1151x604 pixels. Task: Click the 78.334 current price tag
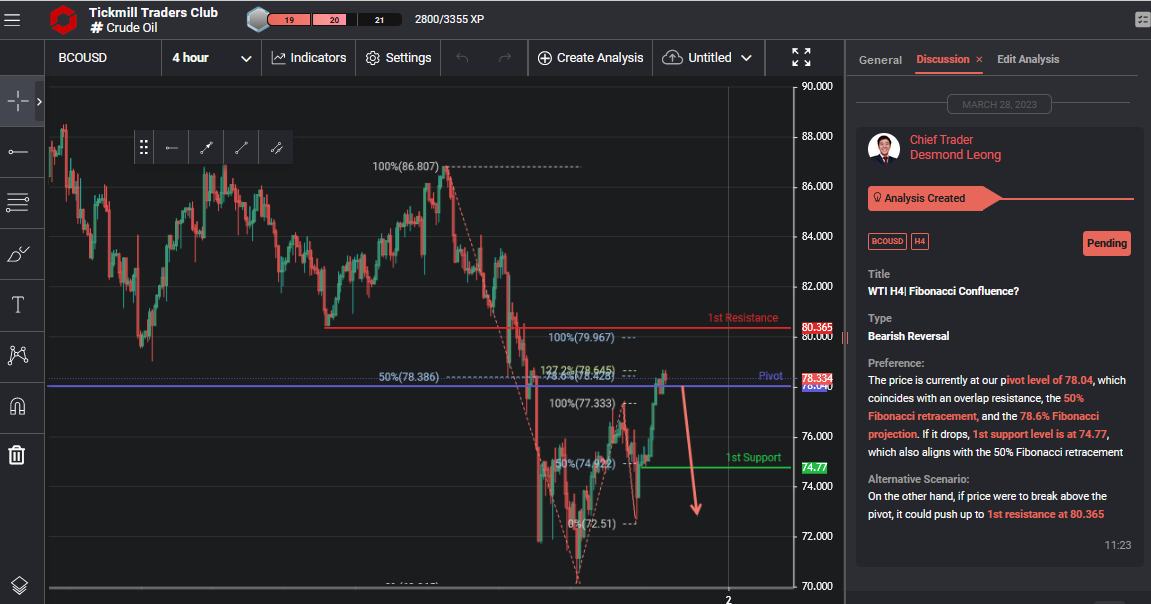tap(816, 379)
